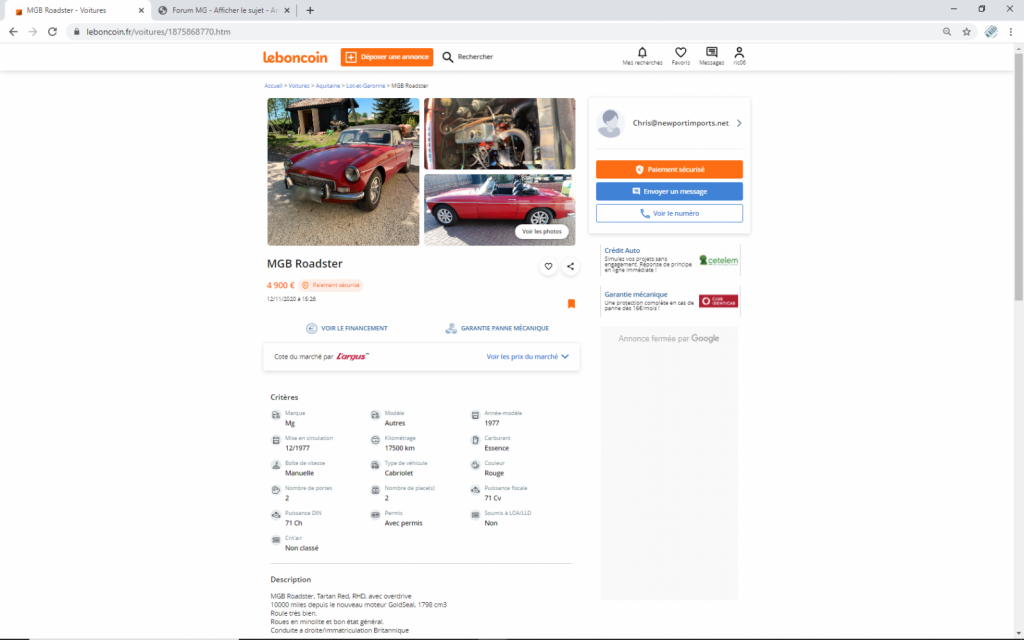Open GARANTIE PANNE MÉCANIQUE link
The height and width of the screenshot is (640, 1024).
point(497,328)
